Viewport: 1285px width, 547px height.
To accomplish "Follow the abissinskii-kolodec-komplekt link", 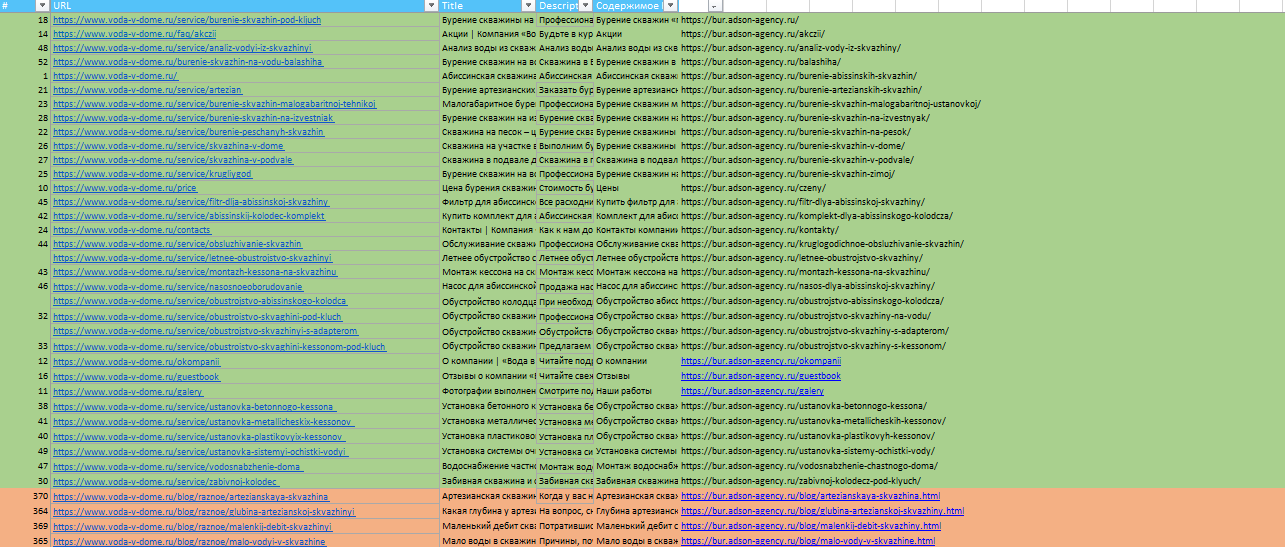I will coord(189,216).
